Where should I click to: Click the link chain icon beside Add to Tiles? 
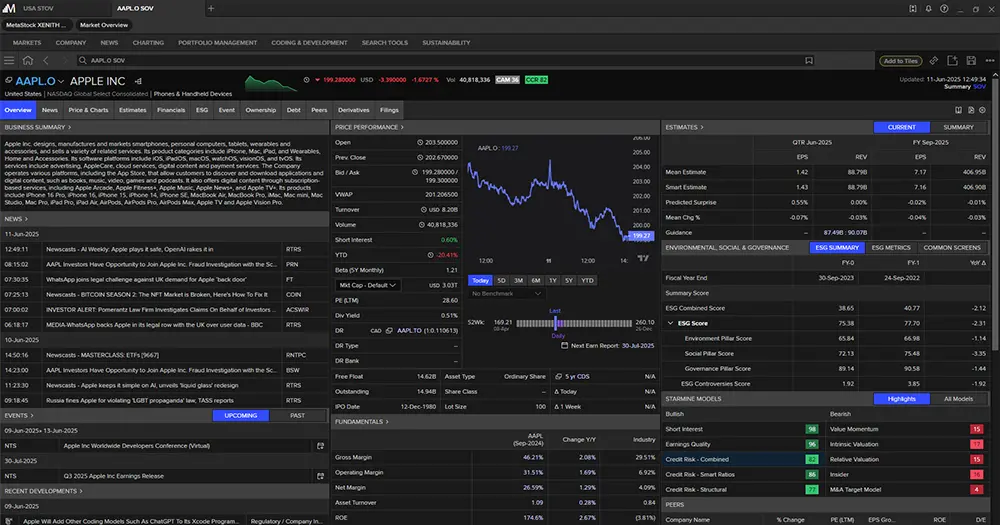coord(932,60)
